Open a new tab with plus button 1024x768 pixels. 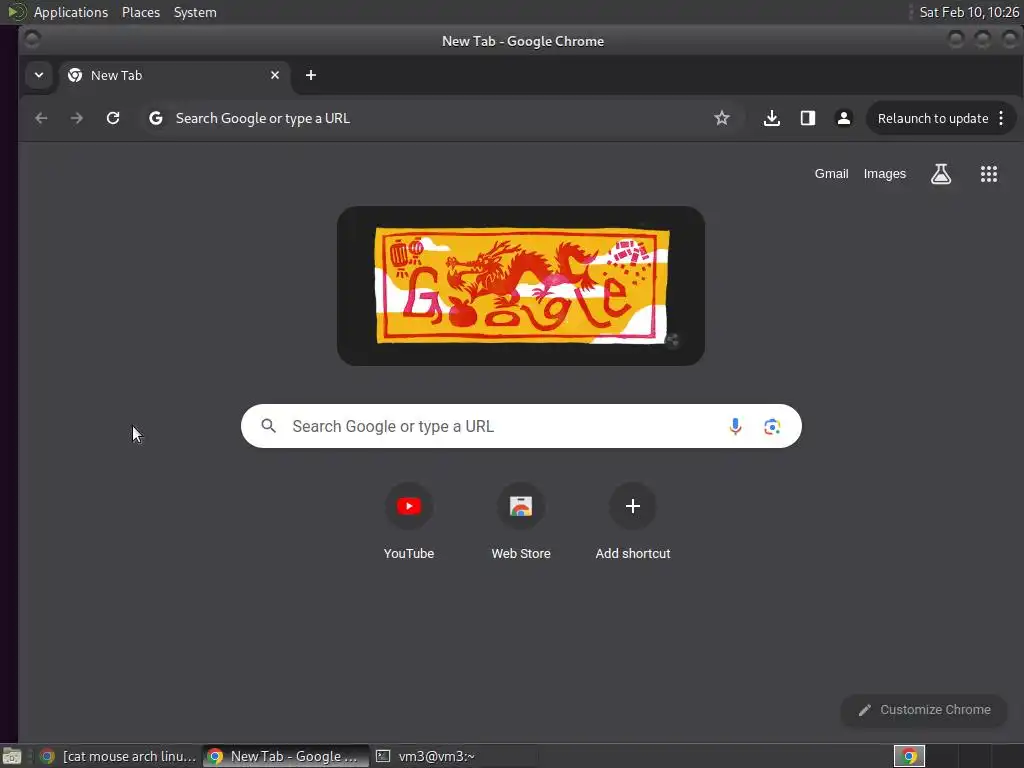311,75
